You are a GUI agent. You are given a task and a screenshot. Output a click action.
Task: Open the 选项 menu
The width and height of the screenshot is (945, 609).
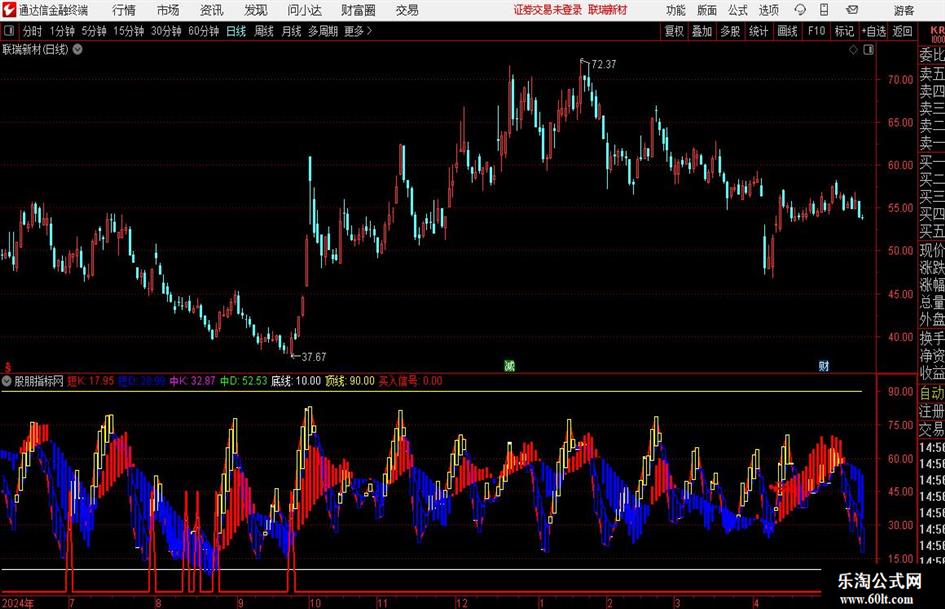(x=768, y=10)
